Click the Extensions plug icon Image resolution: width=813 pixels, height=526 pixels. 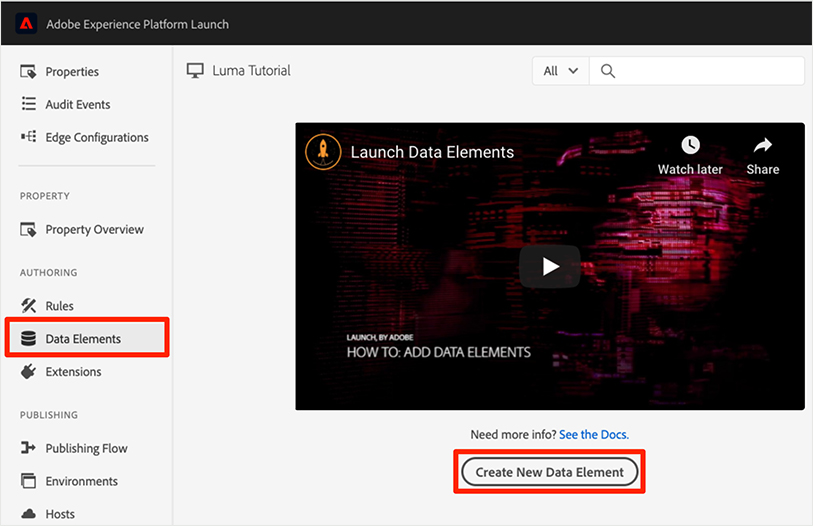(29, 371)
